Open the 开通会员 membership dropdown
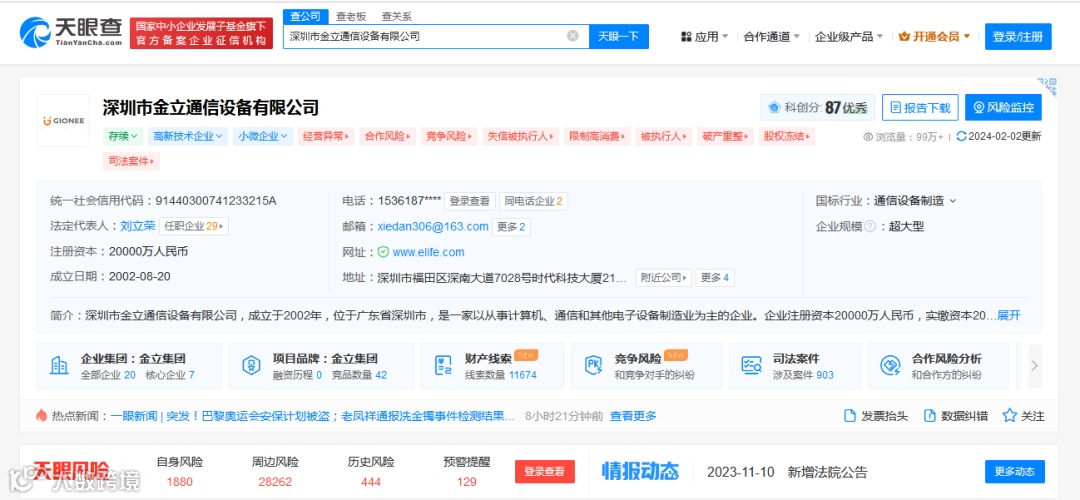The width and height of the screenshot is (1080, 500). [x=934, y=37]
